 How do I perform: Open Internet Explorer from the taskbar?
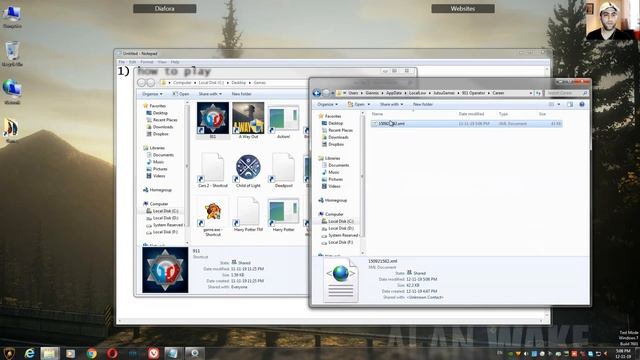point(29,353)
